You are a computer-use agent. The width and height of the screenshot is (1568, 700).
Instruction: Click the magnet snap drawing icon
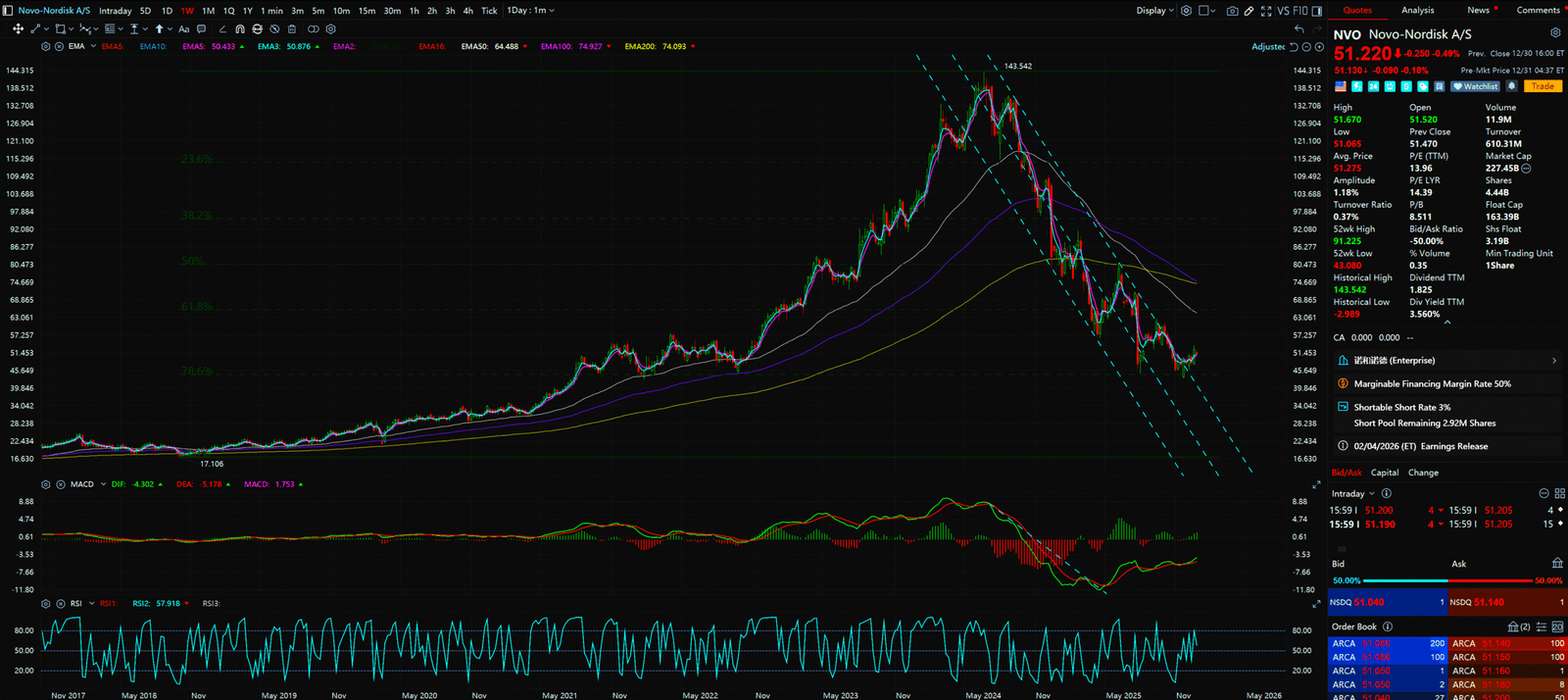point(240,29)
